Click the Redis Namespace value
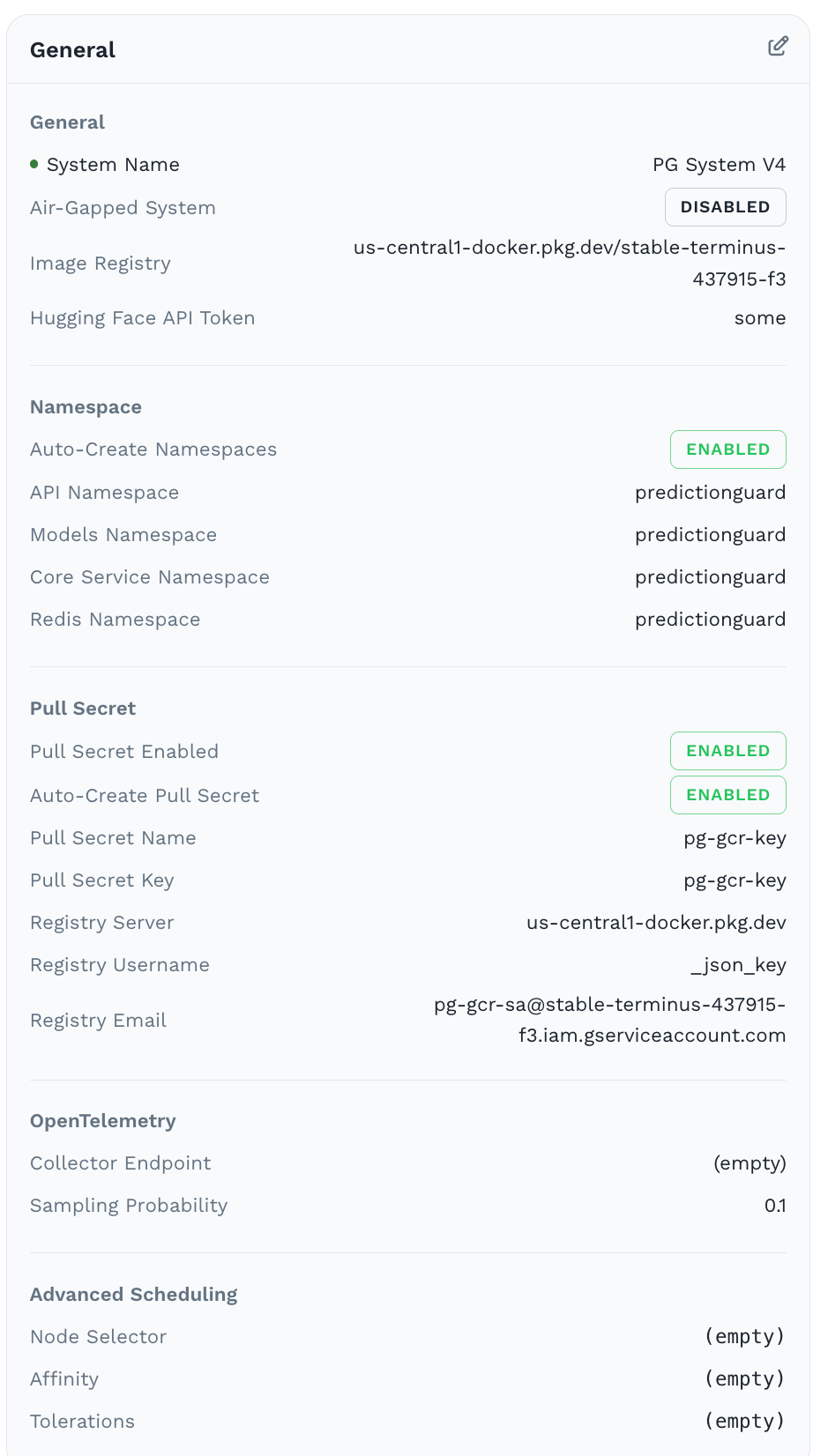The height and width of the screenshot is (1456, 813). tap(710, 620)
